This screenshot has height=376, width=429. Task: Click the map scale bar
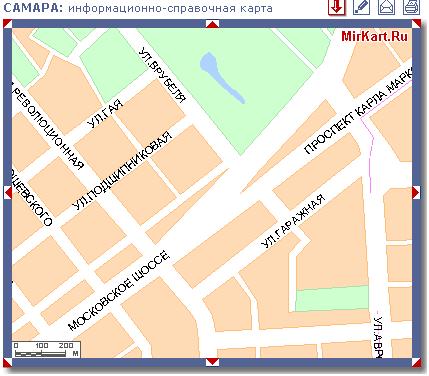46,350
